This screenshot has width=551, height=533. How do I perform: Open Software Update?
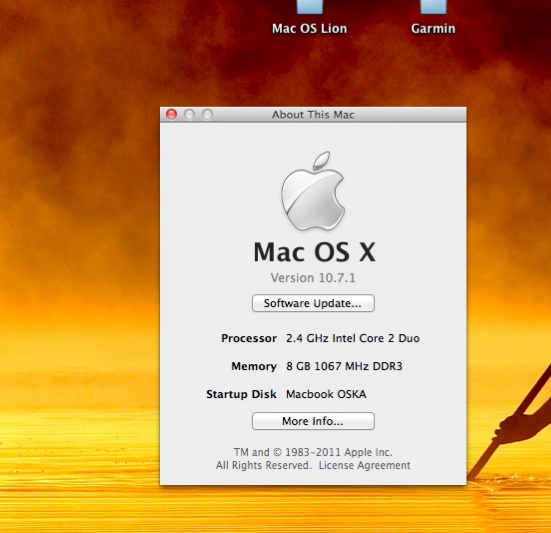click(x=313, y=303)
